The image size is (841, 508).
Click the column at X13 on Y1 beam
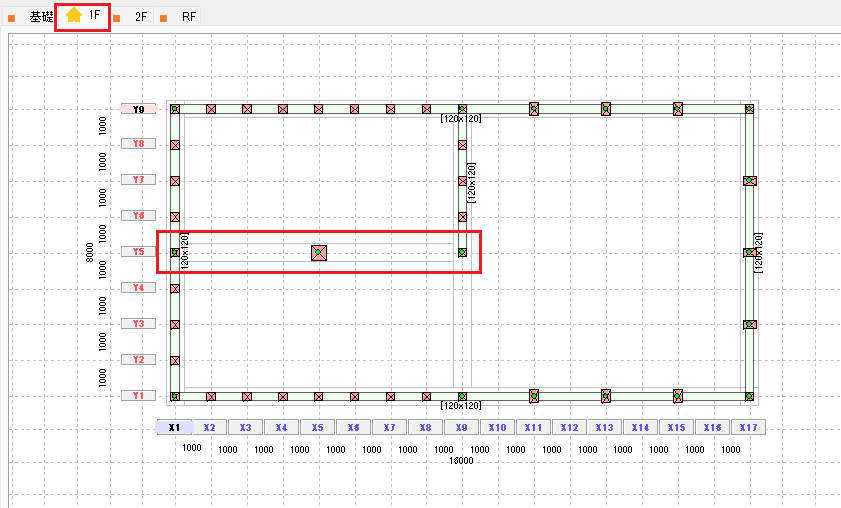click(606, 396)
